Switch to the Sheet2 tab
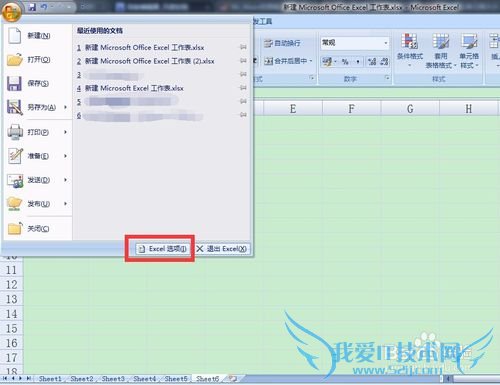The height and width of the screenshot is (385, 500). (82, 379)
